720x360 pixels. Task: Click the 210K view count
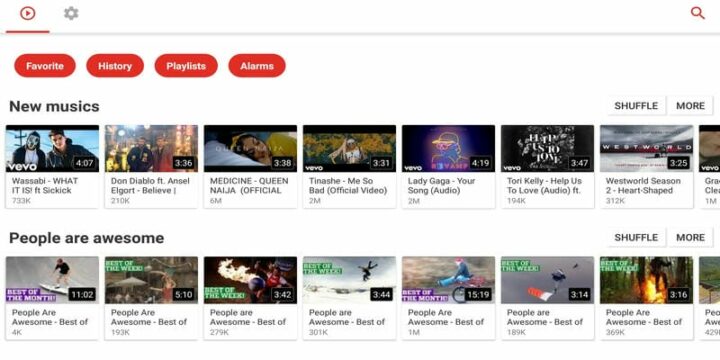point(120,201)
